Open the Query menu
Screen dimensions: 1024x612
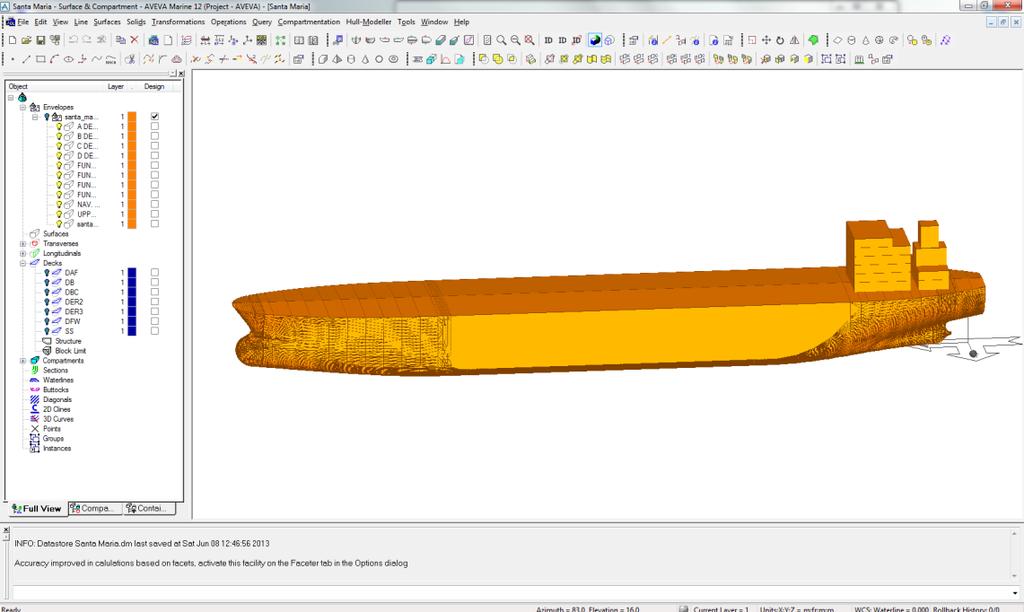pos(262,22)
